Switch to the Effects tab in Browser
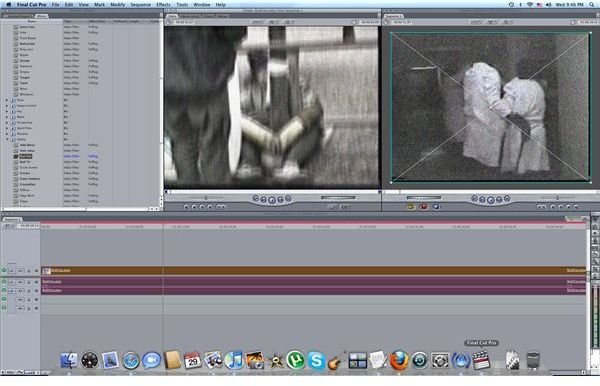Screen dimensions: 600x386 41,16
